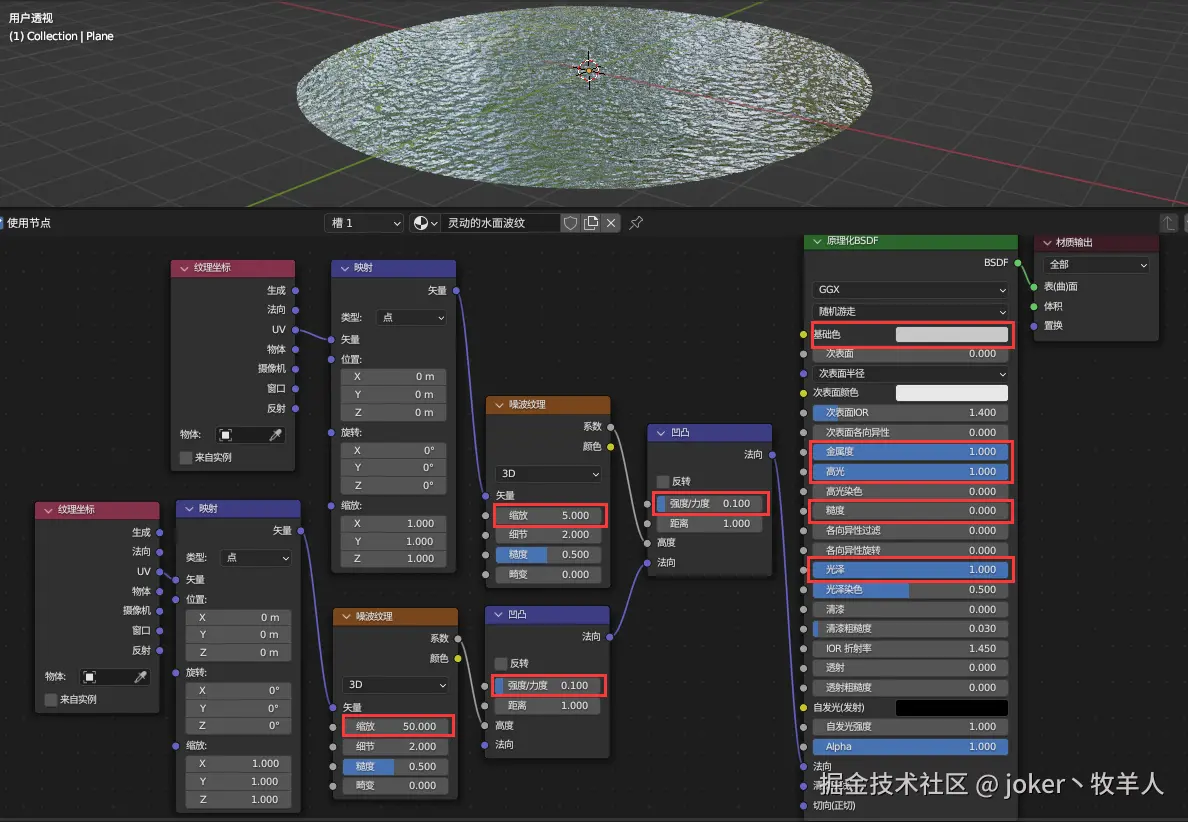
Task: Click the arrow icon at node editor top-right
Action: (x=1168, y=222)
